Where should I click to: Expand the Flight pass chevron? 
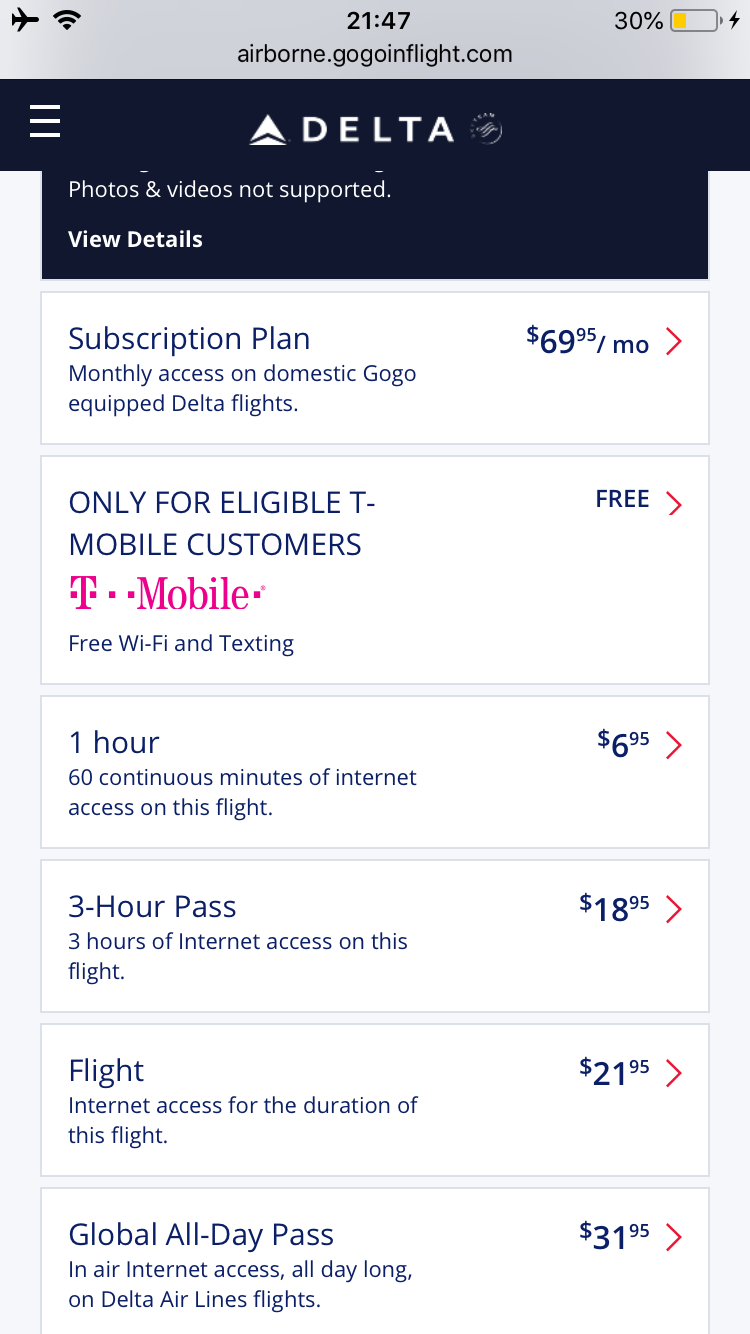click(674, 1073)
